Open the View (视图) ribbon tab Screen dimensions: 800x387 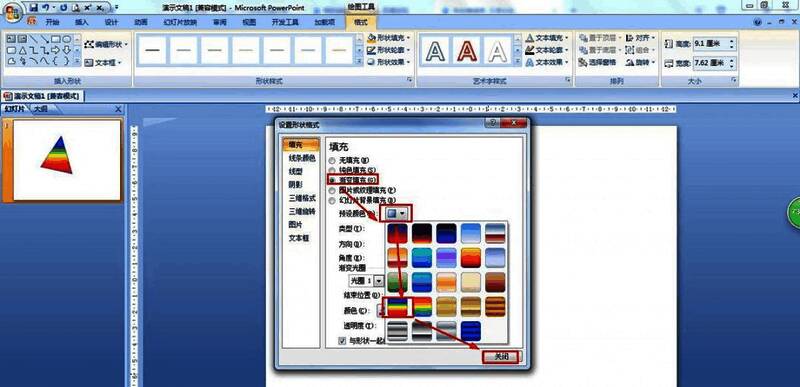tap(249, 22)
